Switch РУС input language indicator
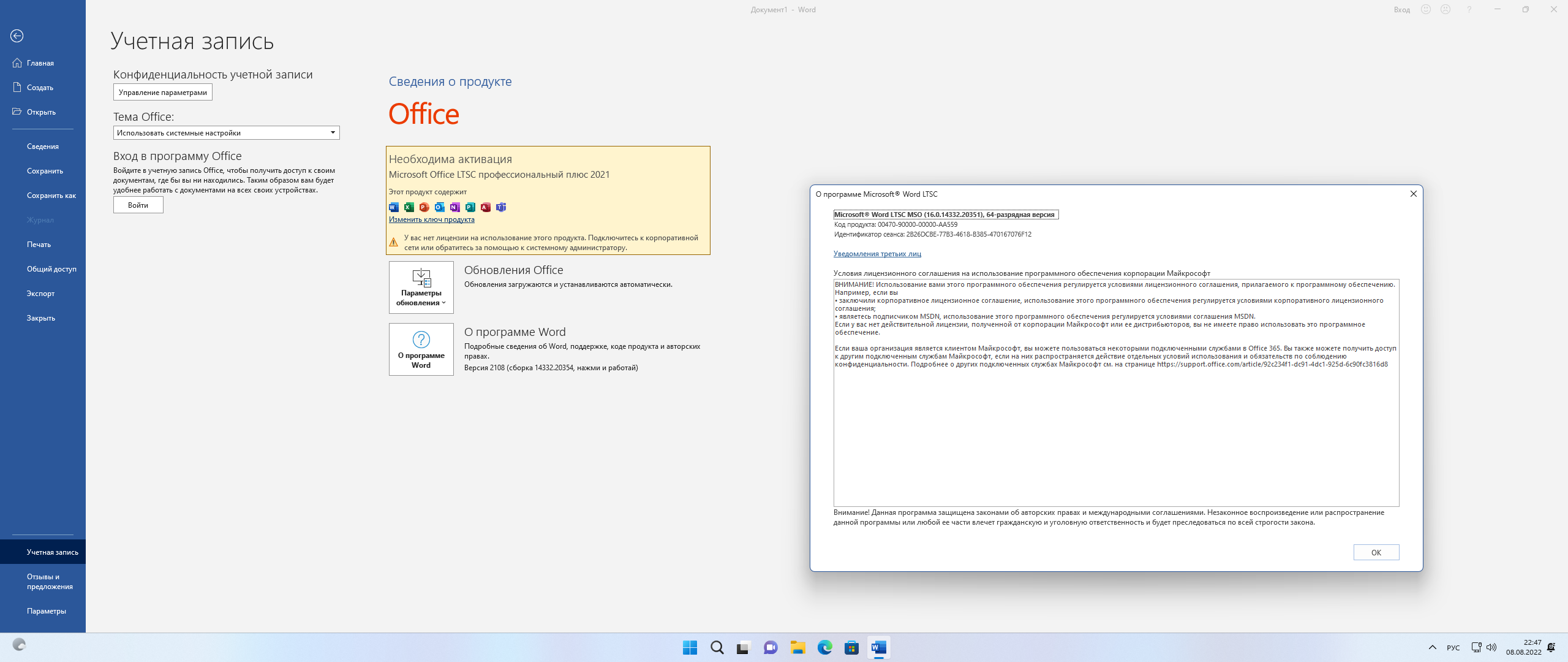Screen dimensions: 1568x662 [1453, 648]
